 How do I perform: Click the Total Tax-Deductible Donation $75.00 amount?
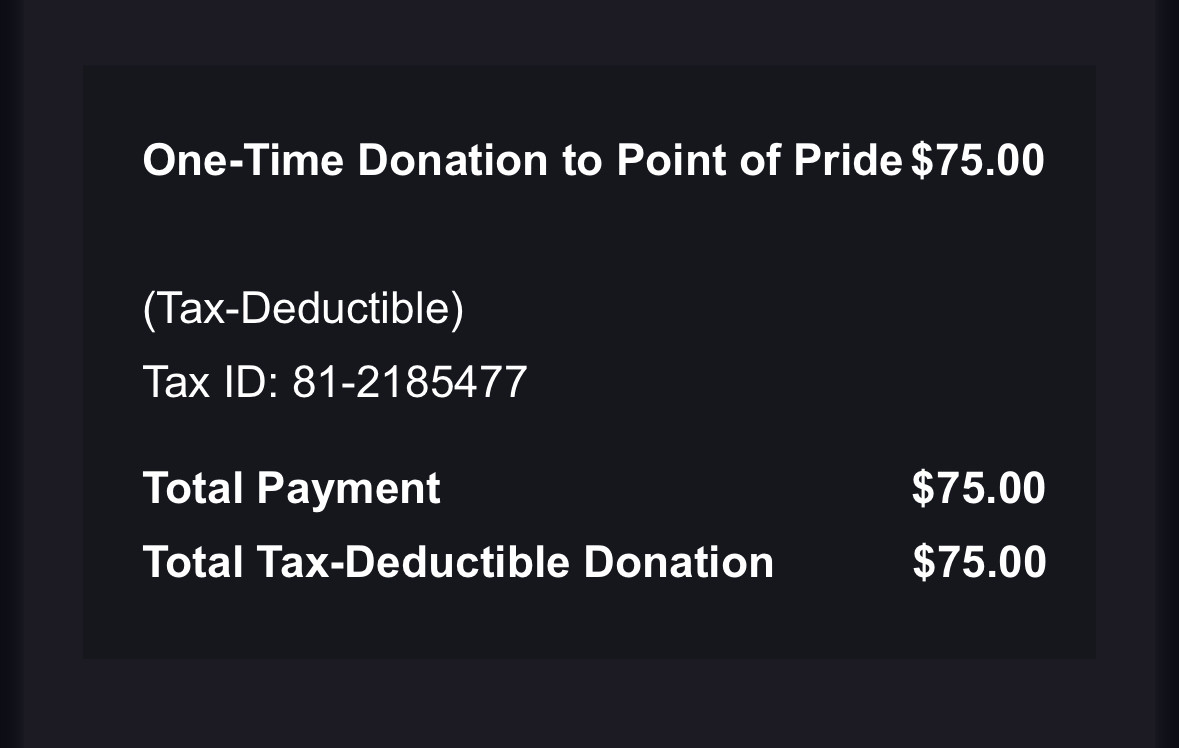tap(979, 562)
